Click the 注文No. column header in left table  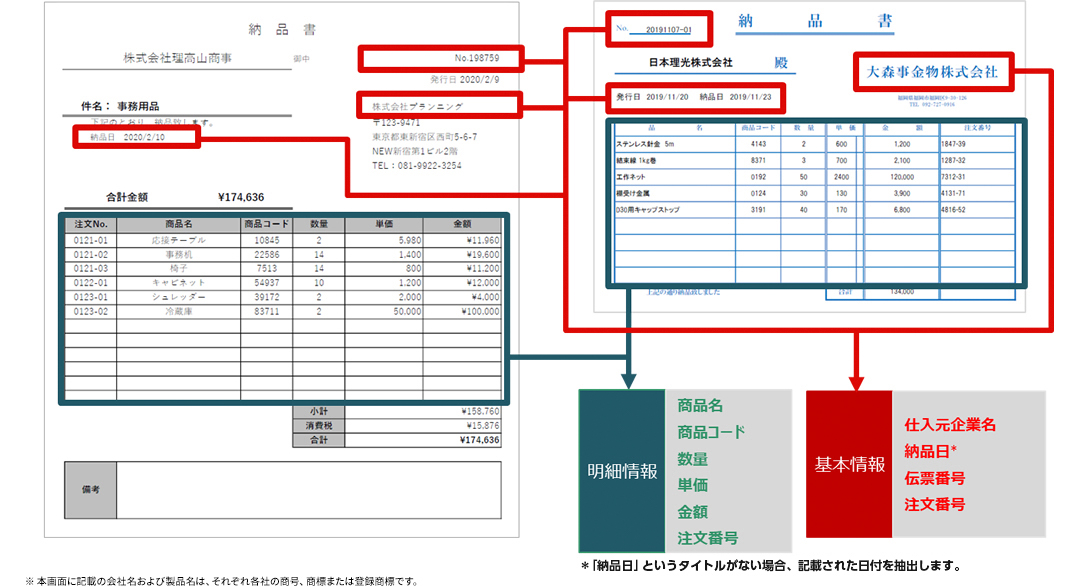click(x=91, y=225)
